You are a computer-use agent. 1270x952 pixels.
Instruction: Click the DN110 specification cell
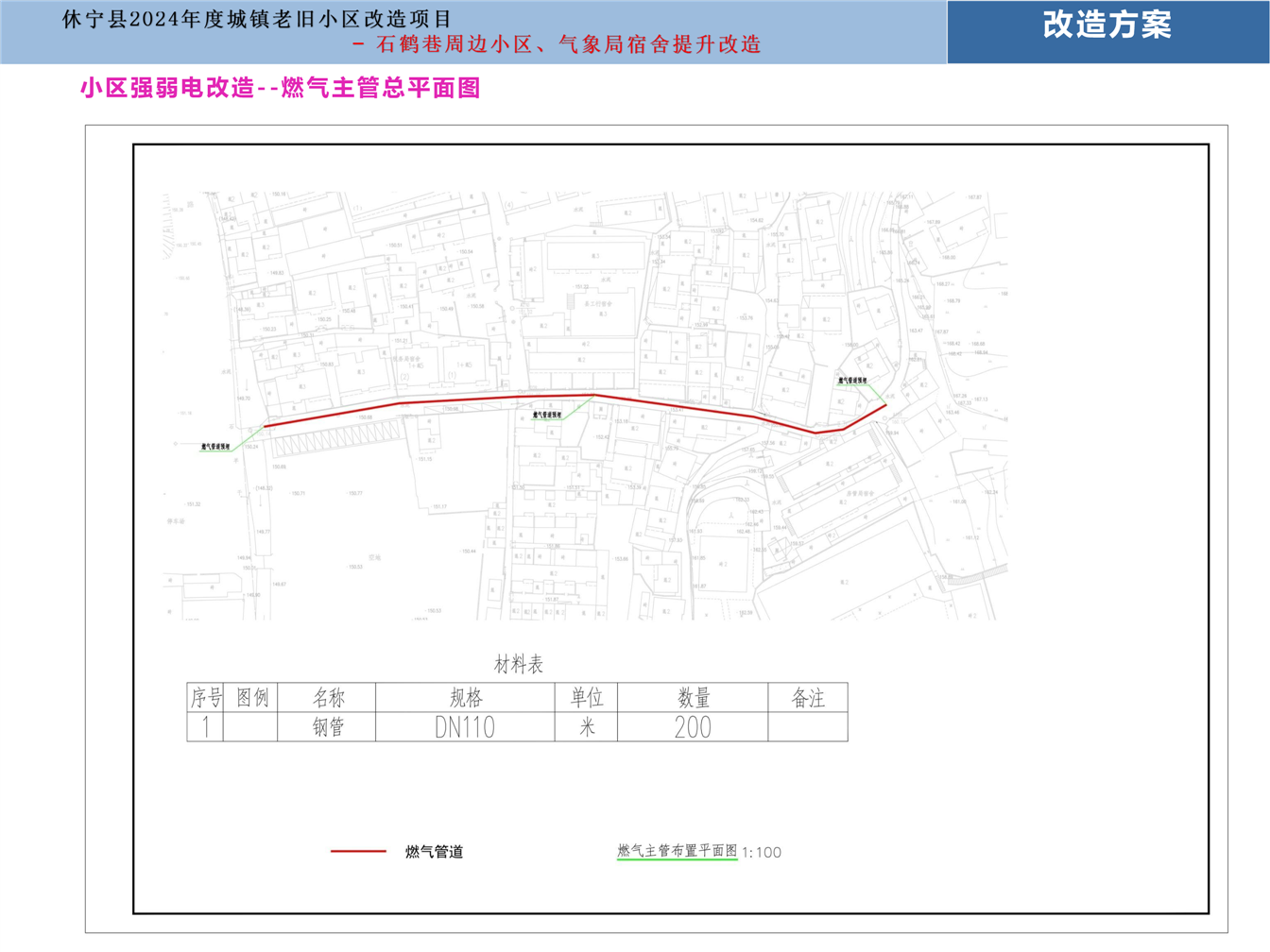point(466,727)
